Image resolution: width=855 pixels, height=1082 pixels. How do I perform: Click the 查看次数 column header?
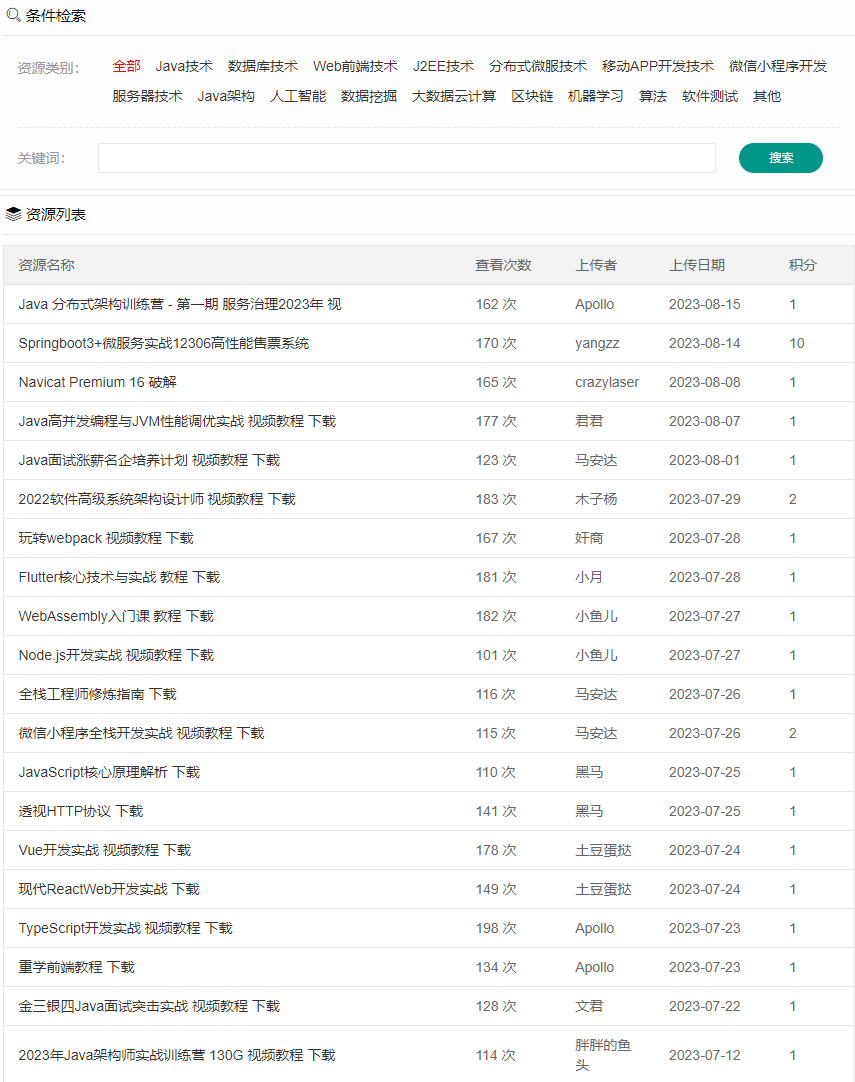pos(503,265)
